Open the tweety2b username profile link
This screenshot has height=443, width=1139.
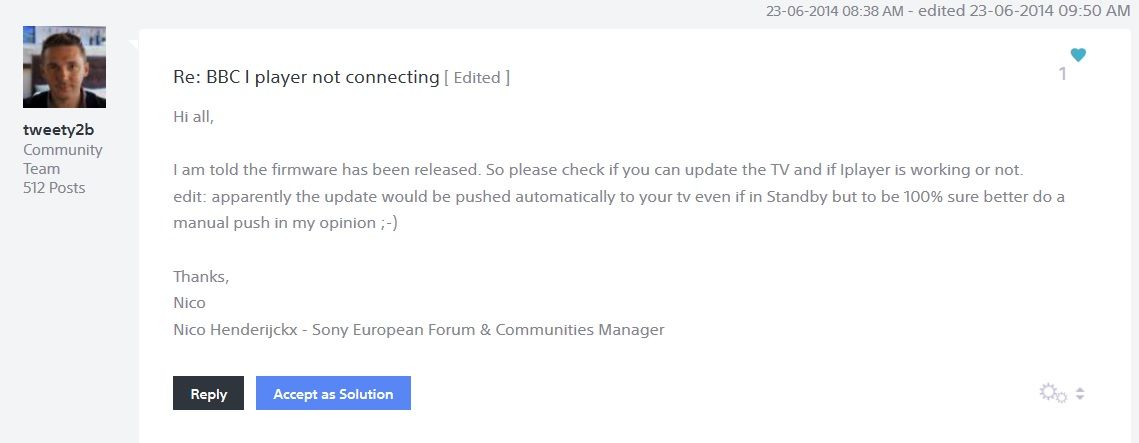tap(60, 129)
